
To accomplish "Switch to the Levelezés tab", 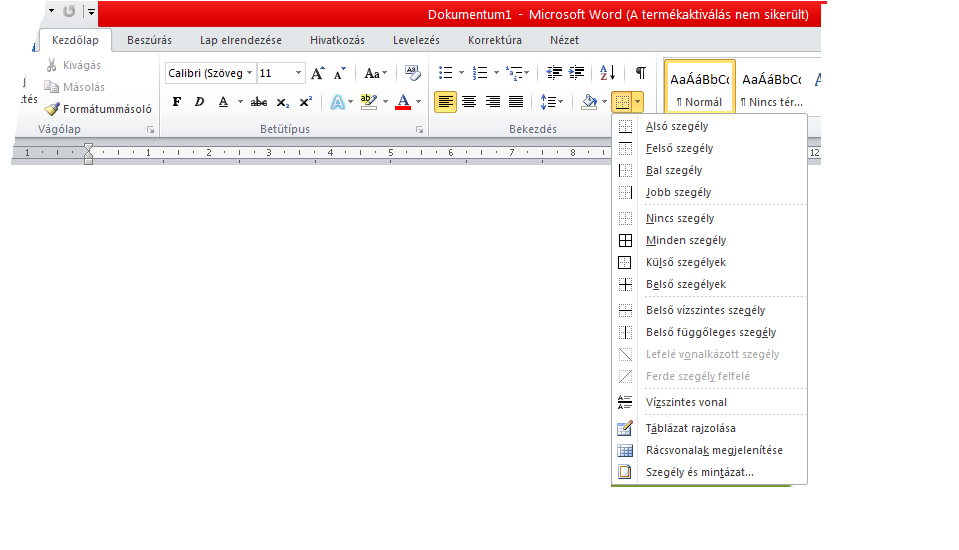I will point(416,40).
